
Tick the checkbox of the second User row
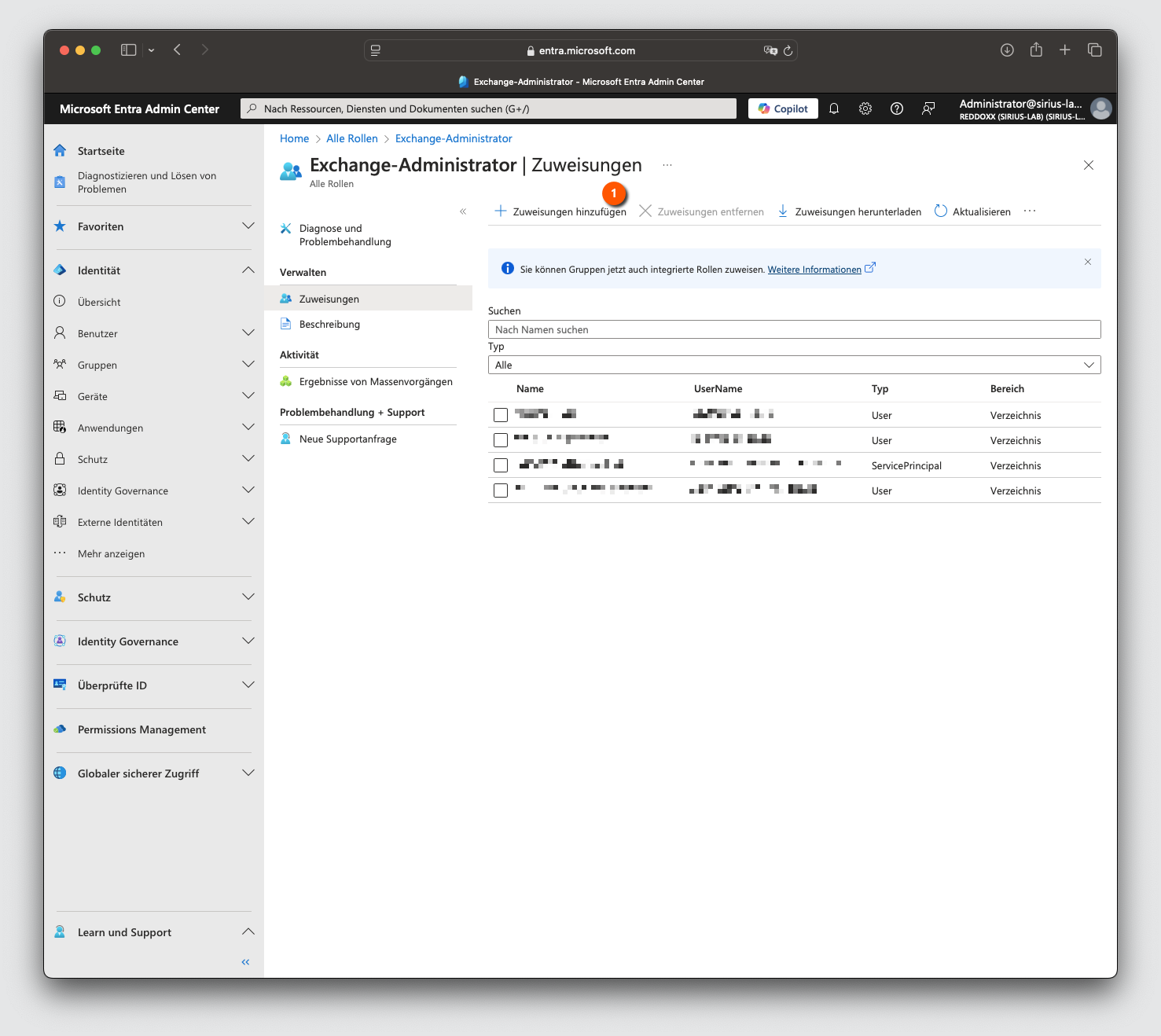coord(501,440)
